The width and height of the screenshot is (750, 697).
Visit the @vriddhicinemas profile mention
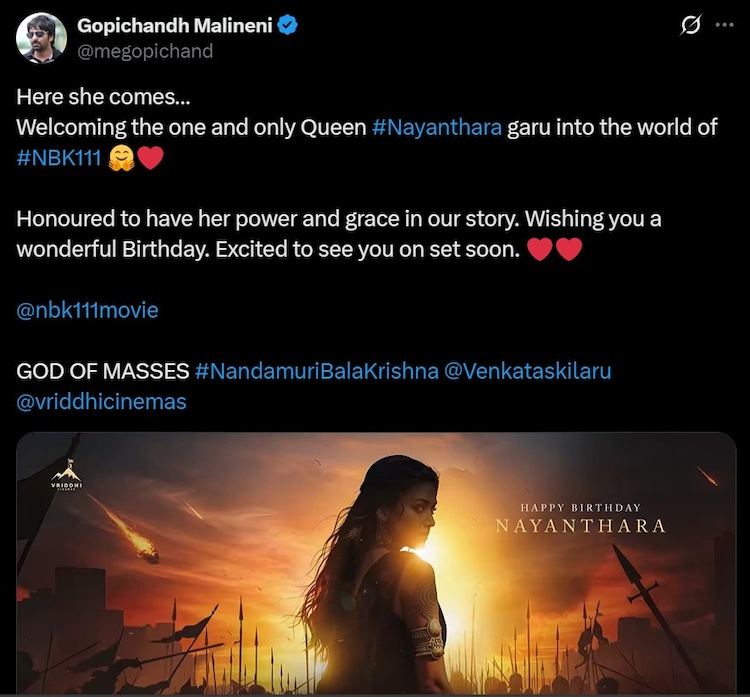101,402
